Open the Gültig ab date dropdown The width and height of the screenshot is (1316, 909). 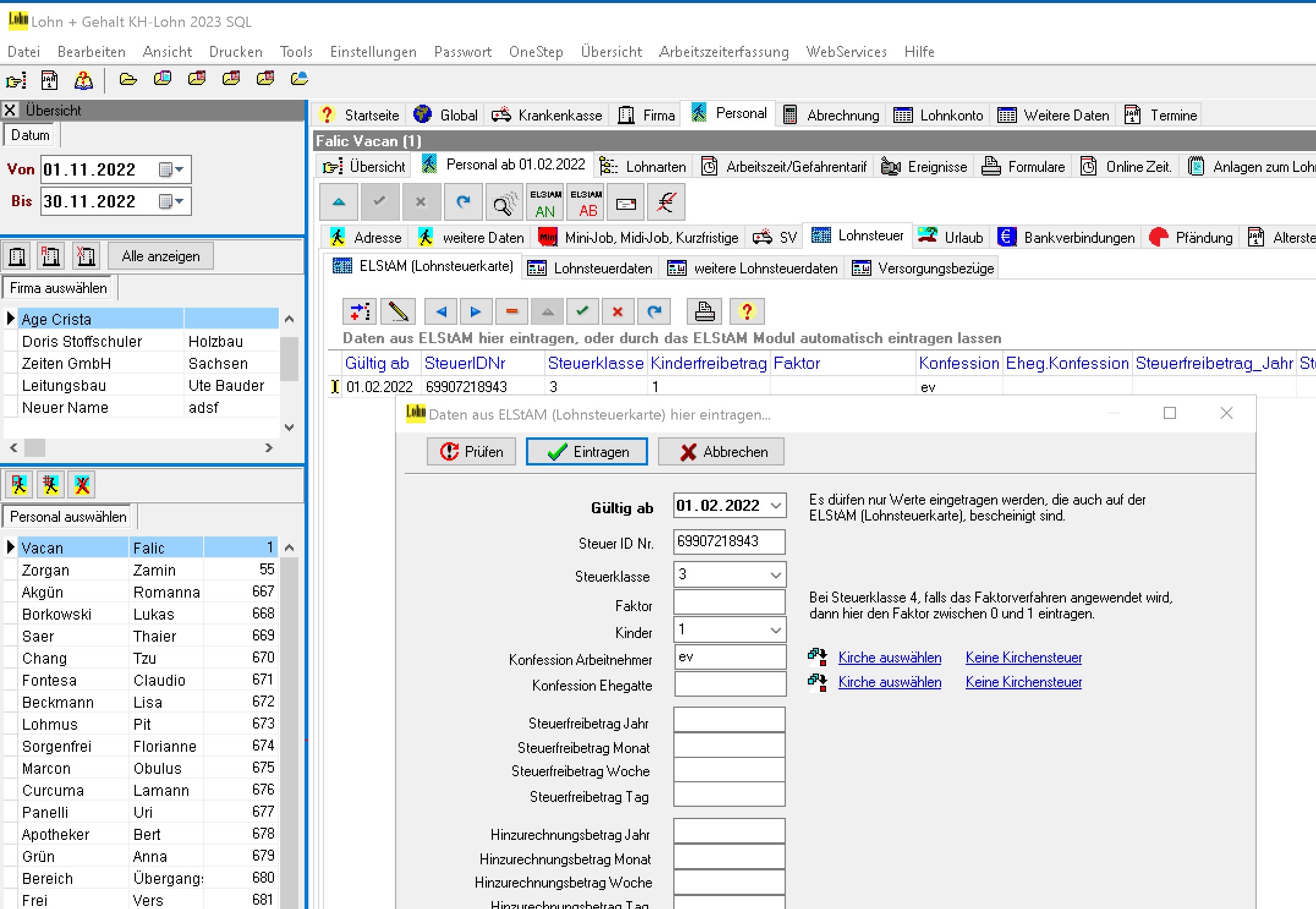point(776,506)
